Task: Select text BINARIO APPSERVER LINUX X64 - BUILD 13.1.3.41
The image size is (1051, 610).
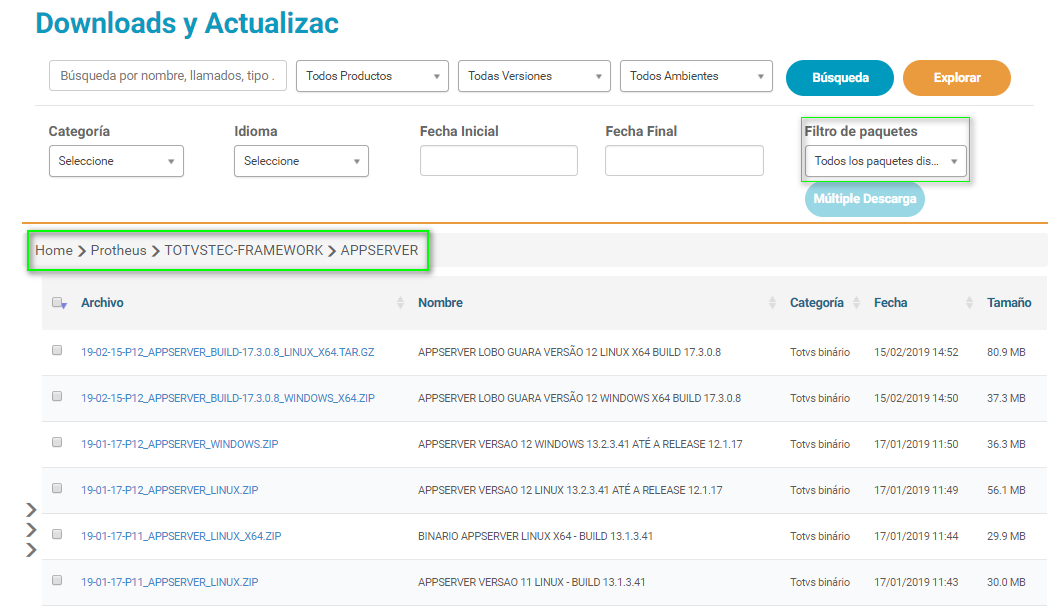Action: [x=535, y=536]
